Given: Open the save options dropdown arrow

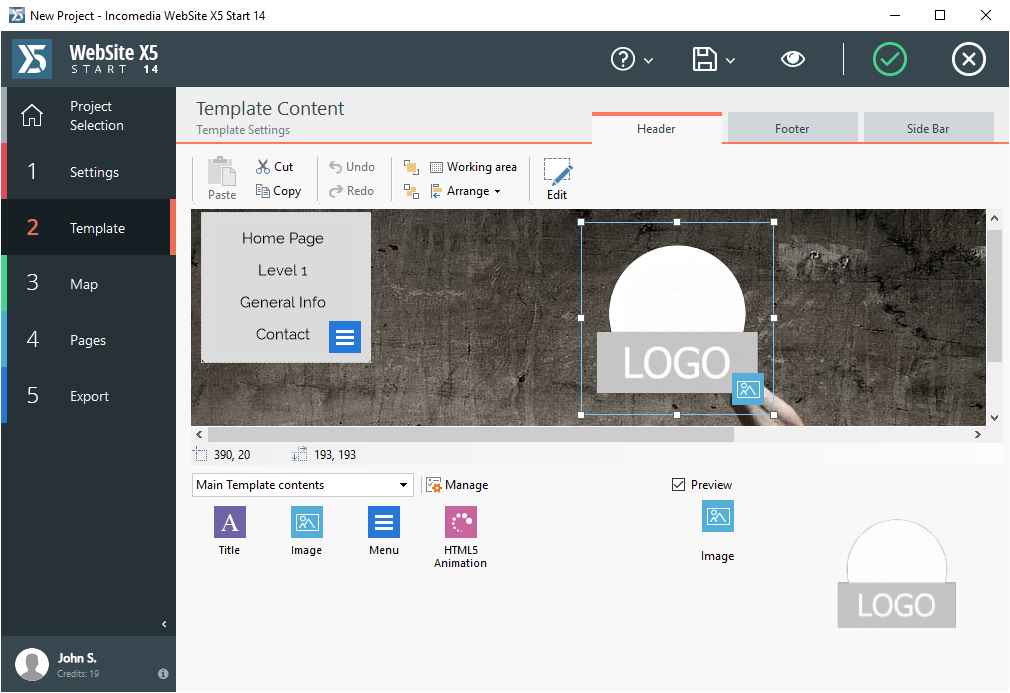Looking at the screenshot, I should [x=731, y=61].
